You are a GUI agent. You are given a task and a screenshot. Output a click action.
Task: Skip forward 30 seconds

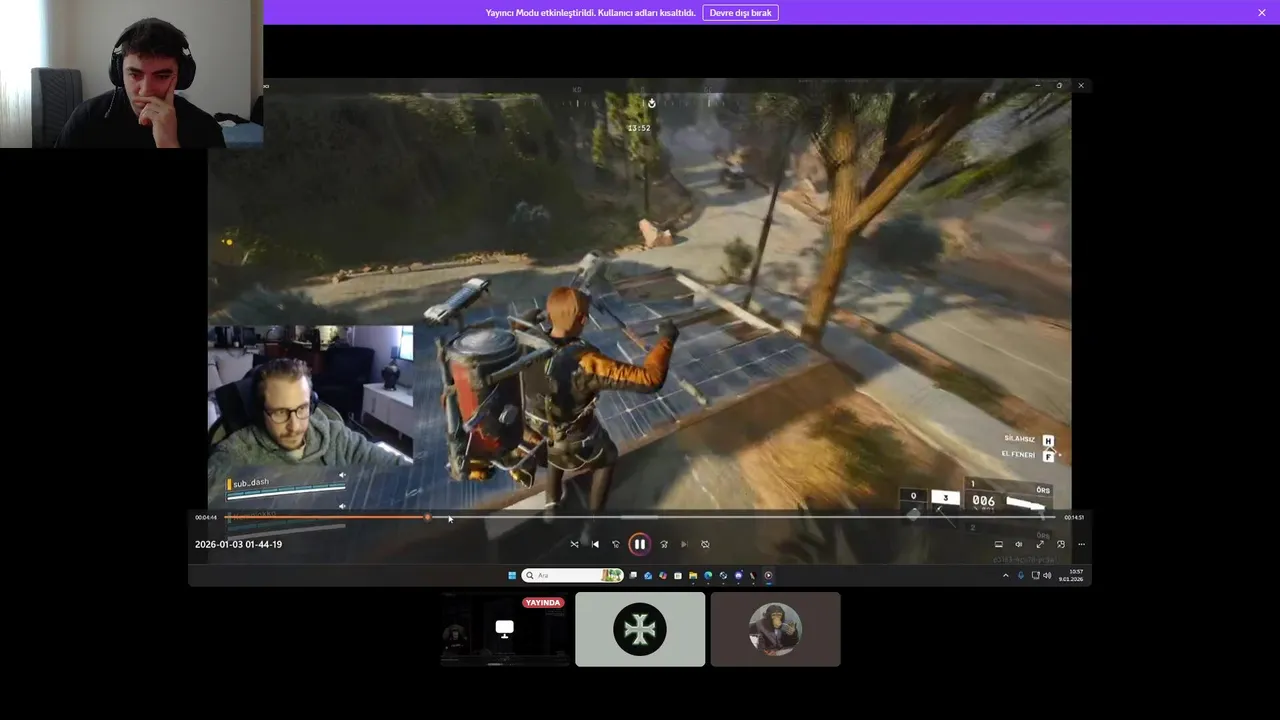(x=664, y=544)
